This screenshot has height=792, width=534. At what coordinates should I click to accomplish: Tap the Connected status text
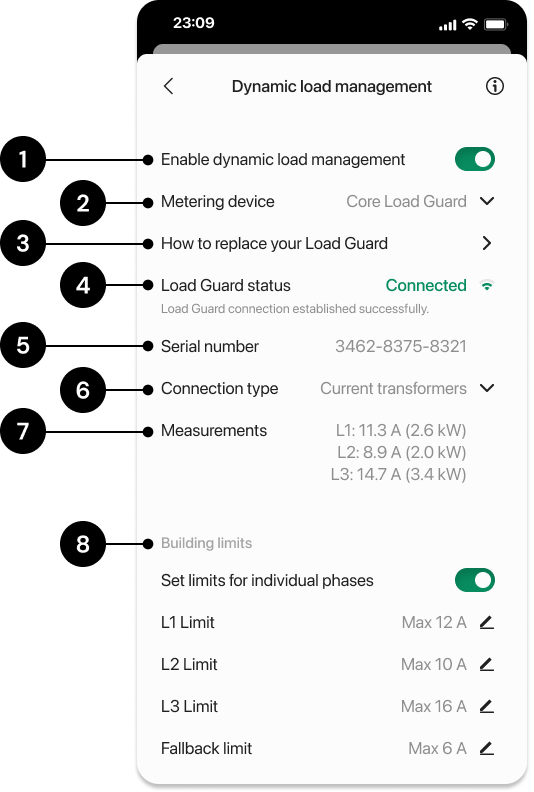pyautogui.click(x=426, y=285)
